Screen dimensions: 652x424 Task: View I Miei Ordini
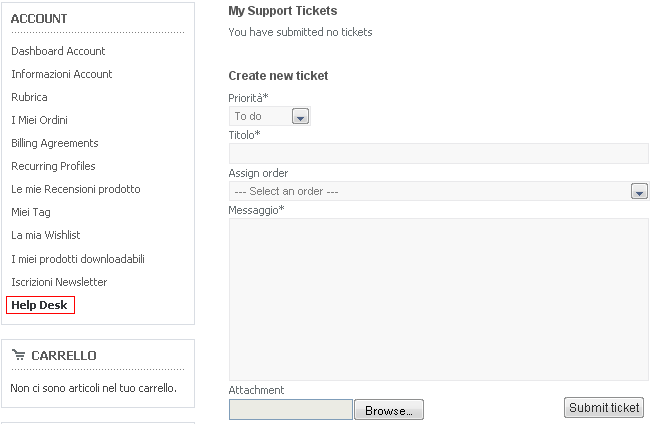[x=40, y=120]
